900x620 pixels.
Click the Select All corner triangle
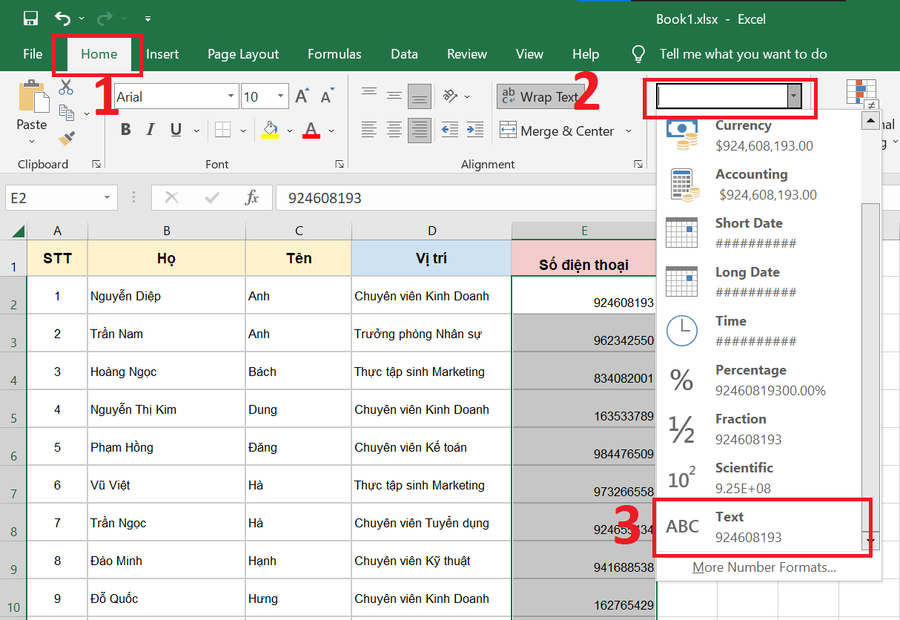[18, 231]
